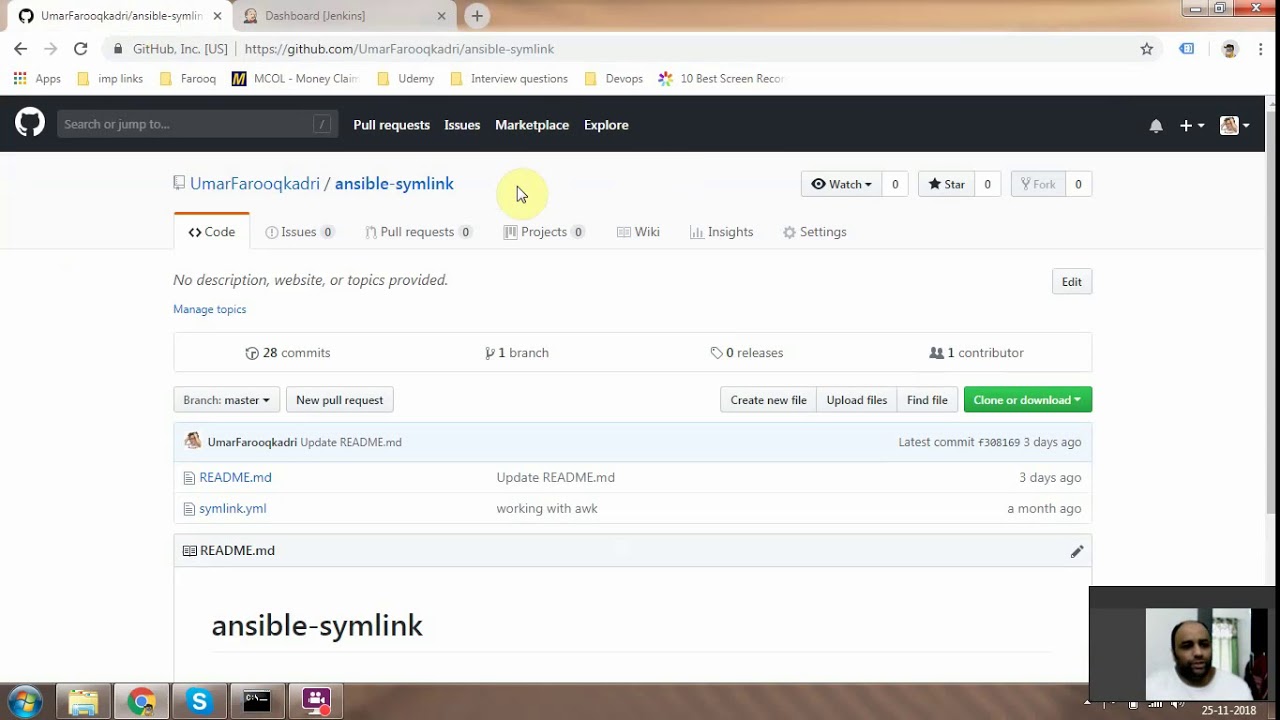Switch to the Dashboard [Jenkins] tab
1280x720 pixels.
pos(345,16)
